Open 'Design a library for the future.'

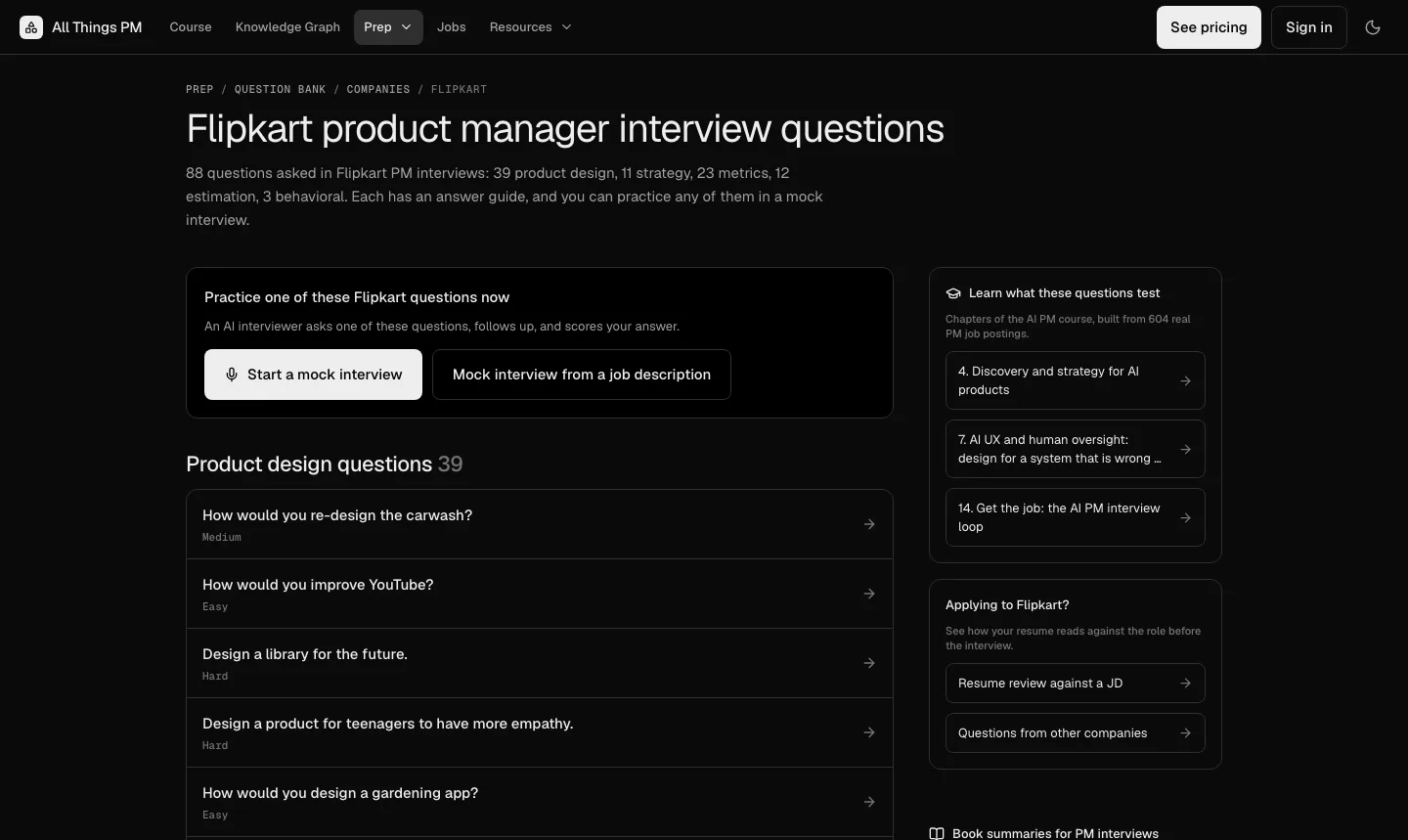tap(540, 663)
